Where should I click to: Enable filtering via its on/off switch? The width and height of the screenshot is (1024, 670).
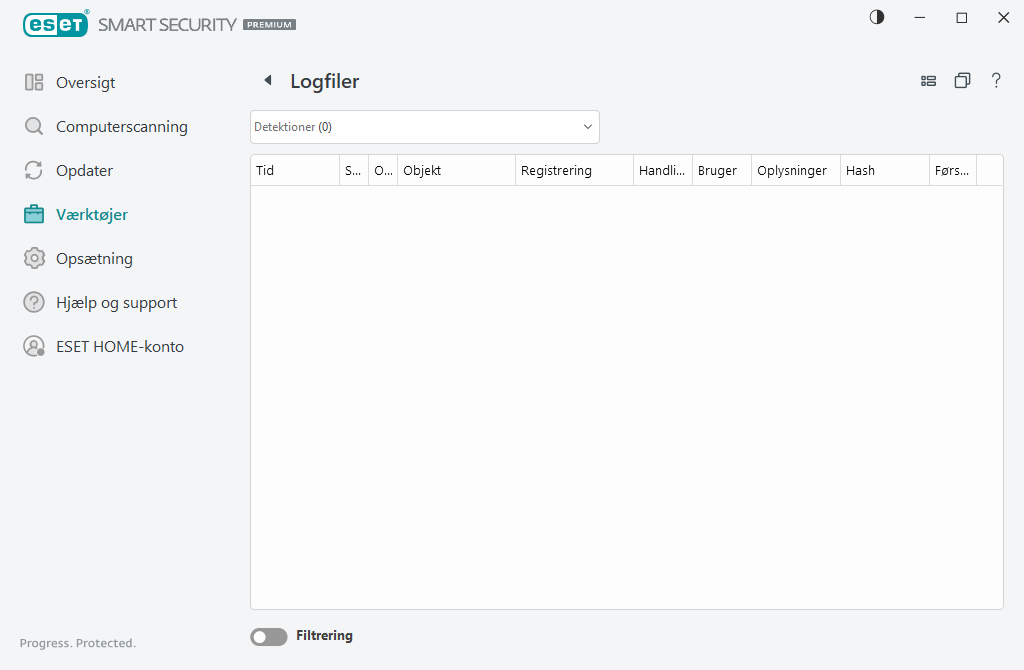(x=268, y=636)
